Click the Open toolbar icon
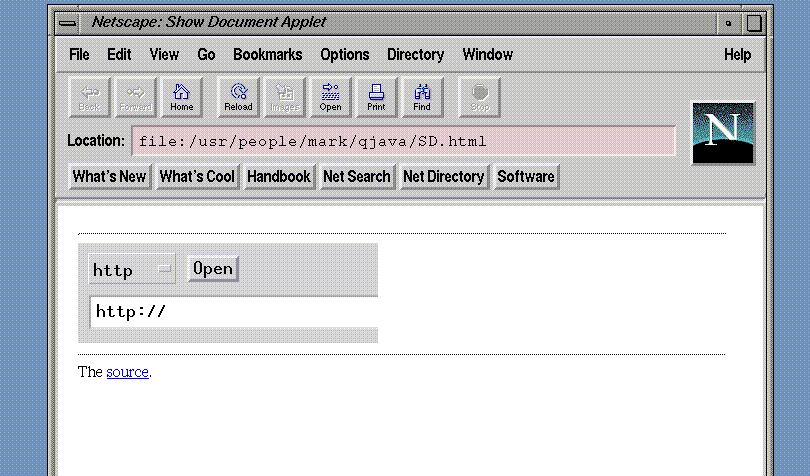Viewport: 810px width, 476px height. 331,97
